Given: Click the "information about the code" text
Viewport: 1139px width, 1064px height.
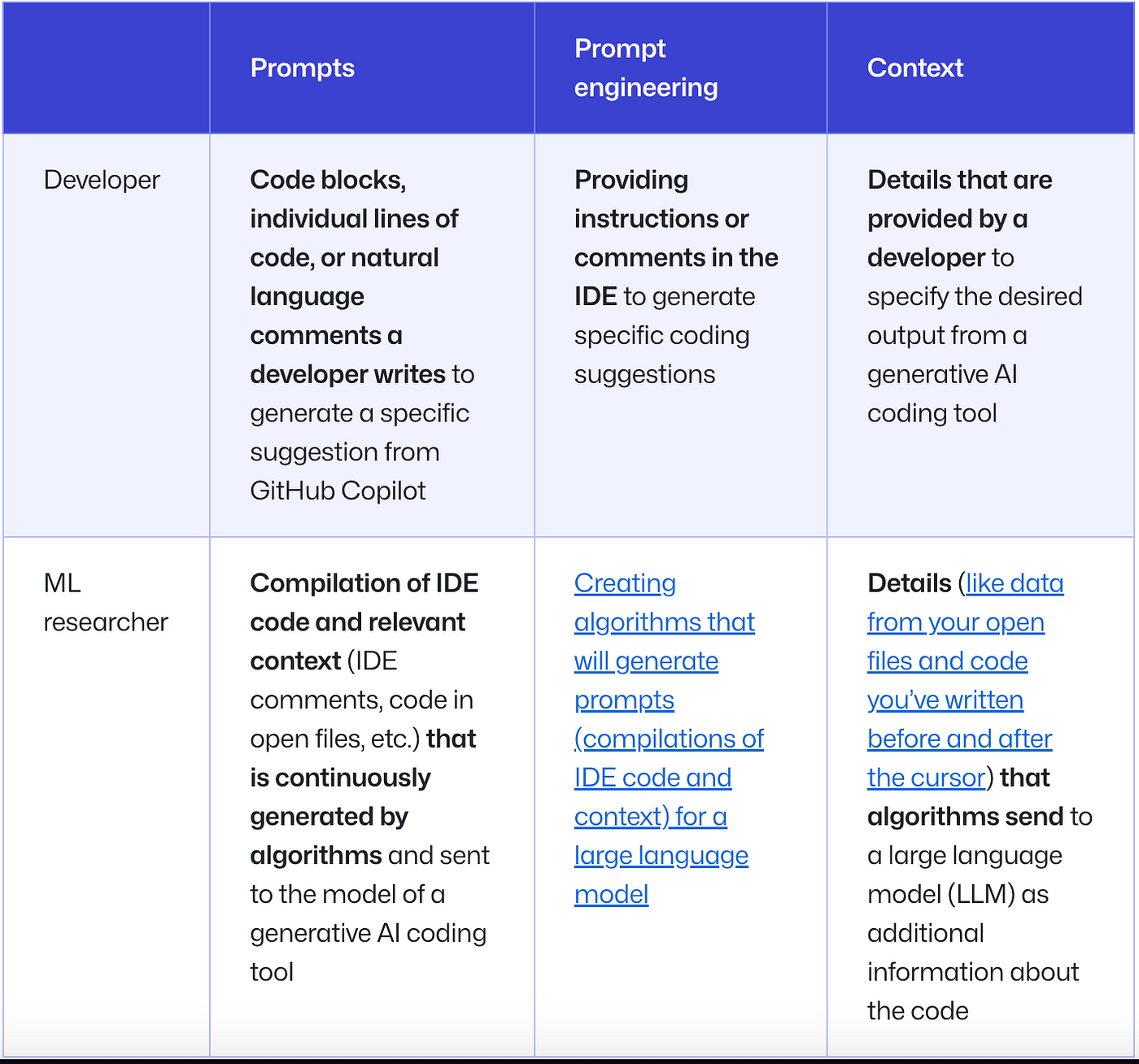Looking at the screenshot, I should pos(973,992).
